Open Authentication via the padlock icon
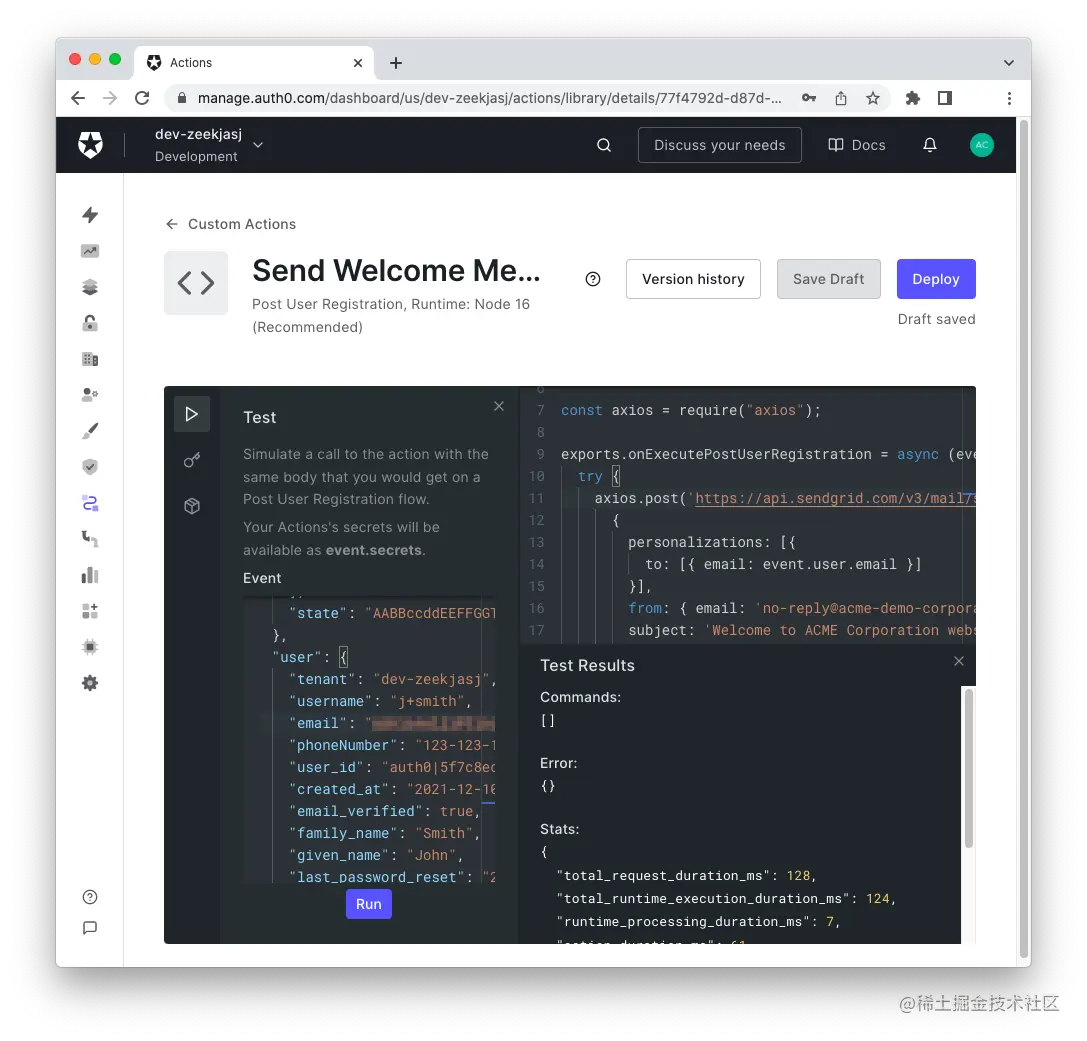 89,323
